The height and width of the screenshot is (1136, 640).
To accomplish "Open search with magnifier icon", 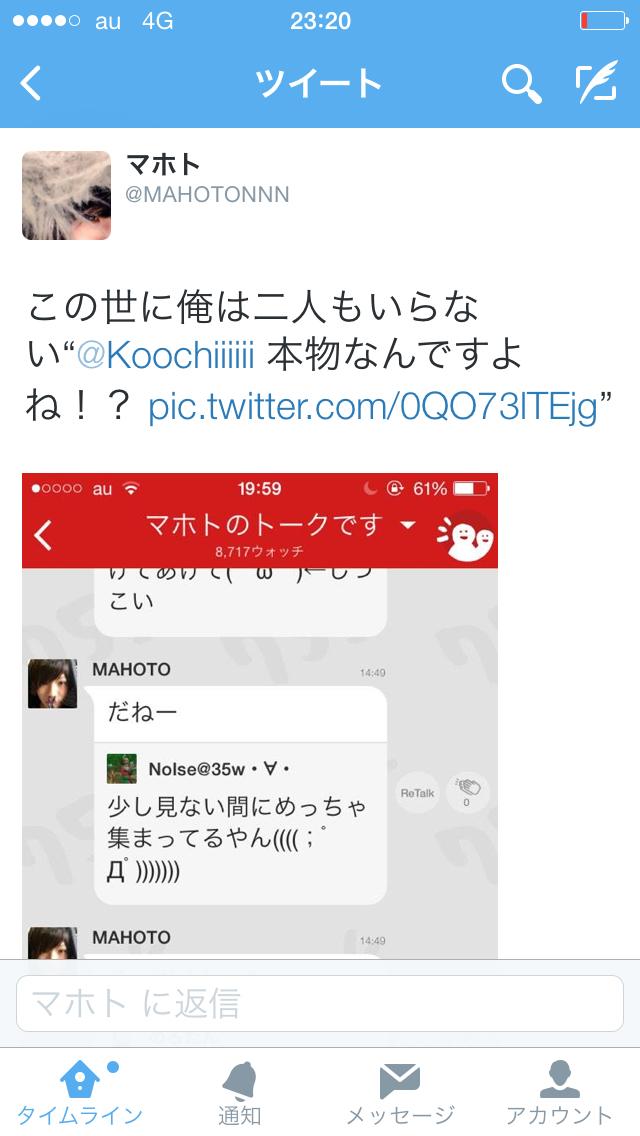I will point(521,83).
